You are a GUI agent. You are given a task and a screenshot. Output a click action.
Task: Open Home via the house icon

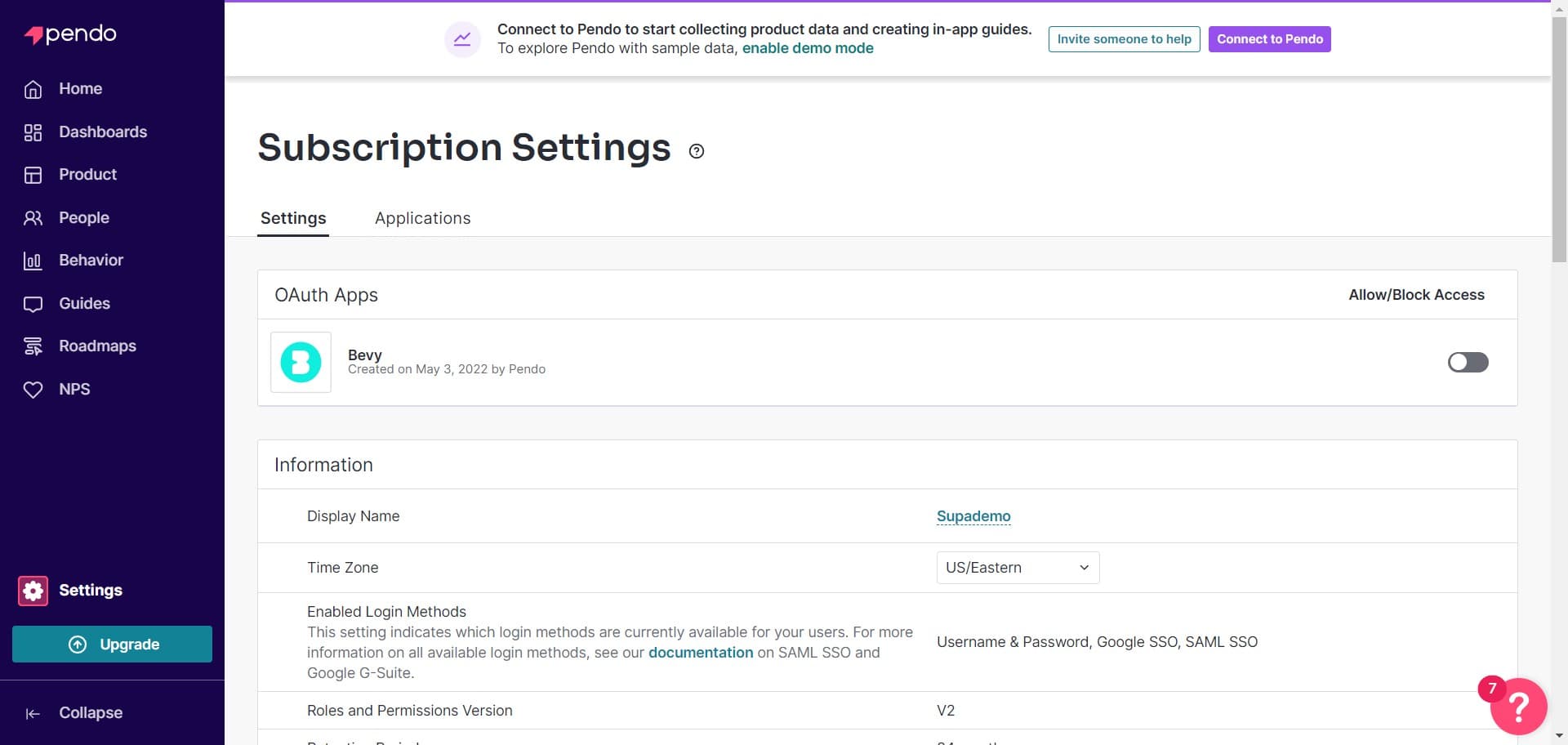tap(33, 89)
